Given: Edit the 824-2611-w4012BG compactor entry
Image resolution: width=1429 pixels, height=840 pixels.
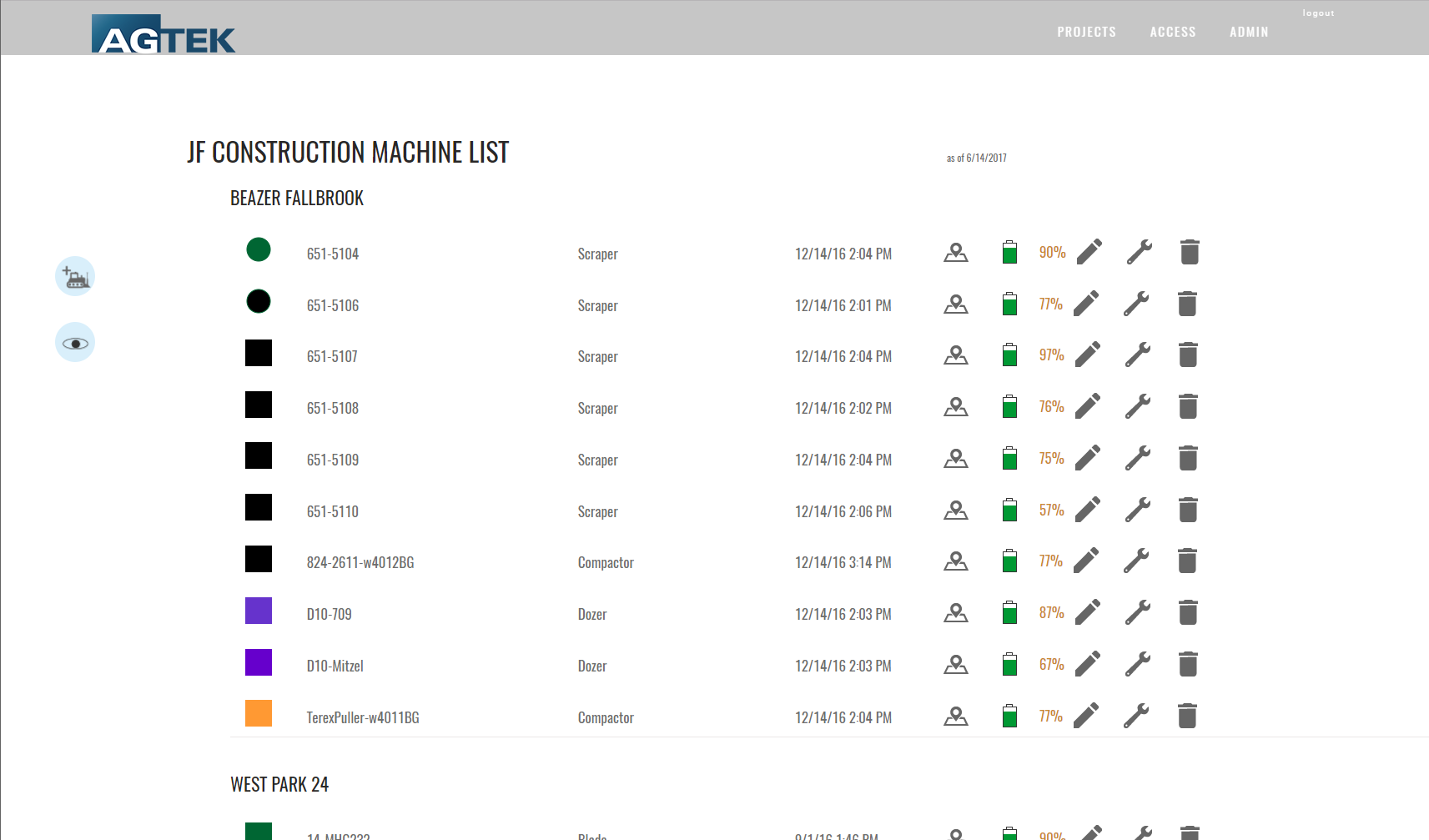Looking at the screenshot, I should [1086, 561].
